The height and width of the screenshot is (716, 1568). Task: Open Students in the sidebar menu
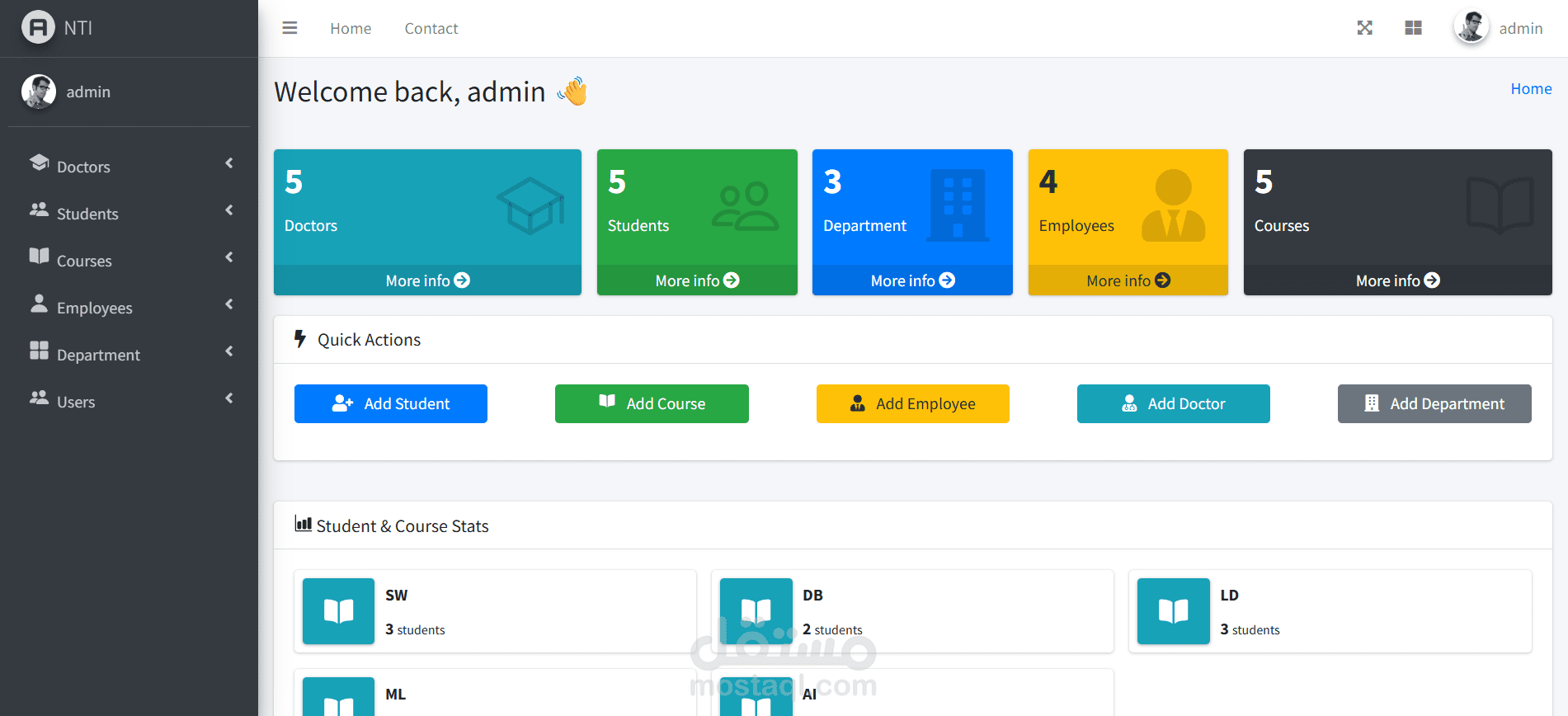click(129, 213)
